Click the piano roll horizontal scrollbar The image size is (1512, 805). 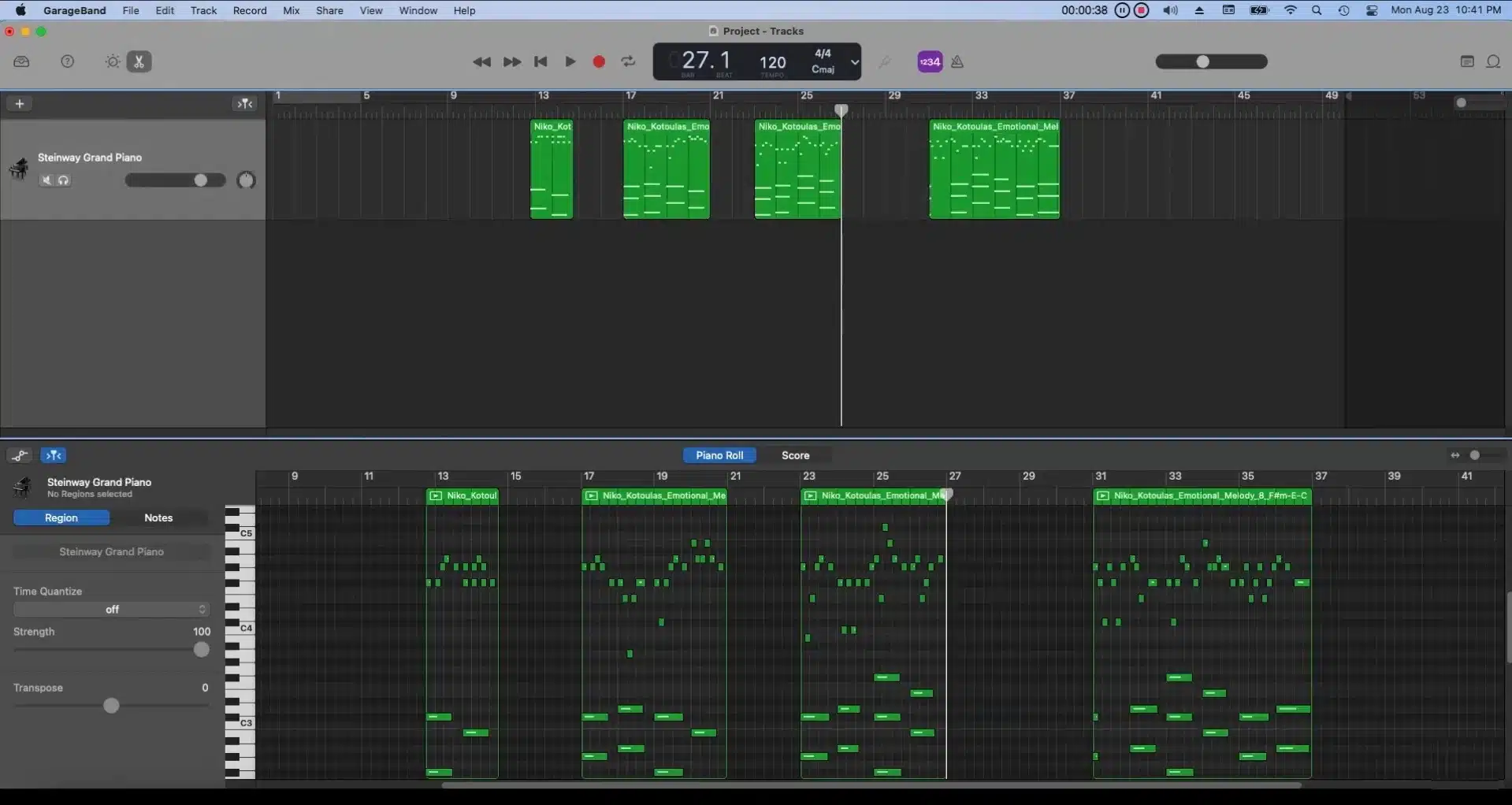click(x=871, y=785)
